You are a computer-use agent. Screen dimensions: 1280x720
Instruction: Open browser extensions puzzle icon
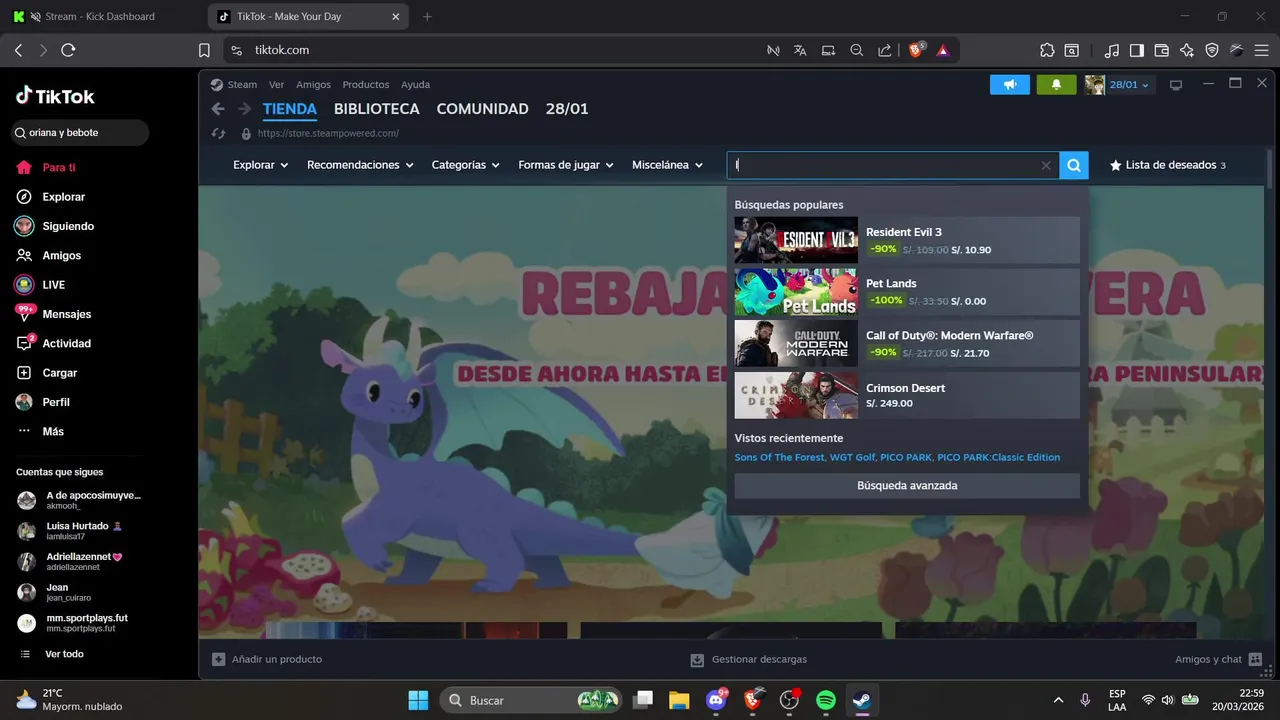(1047, 50)
